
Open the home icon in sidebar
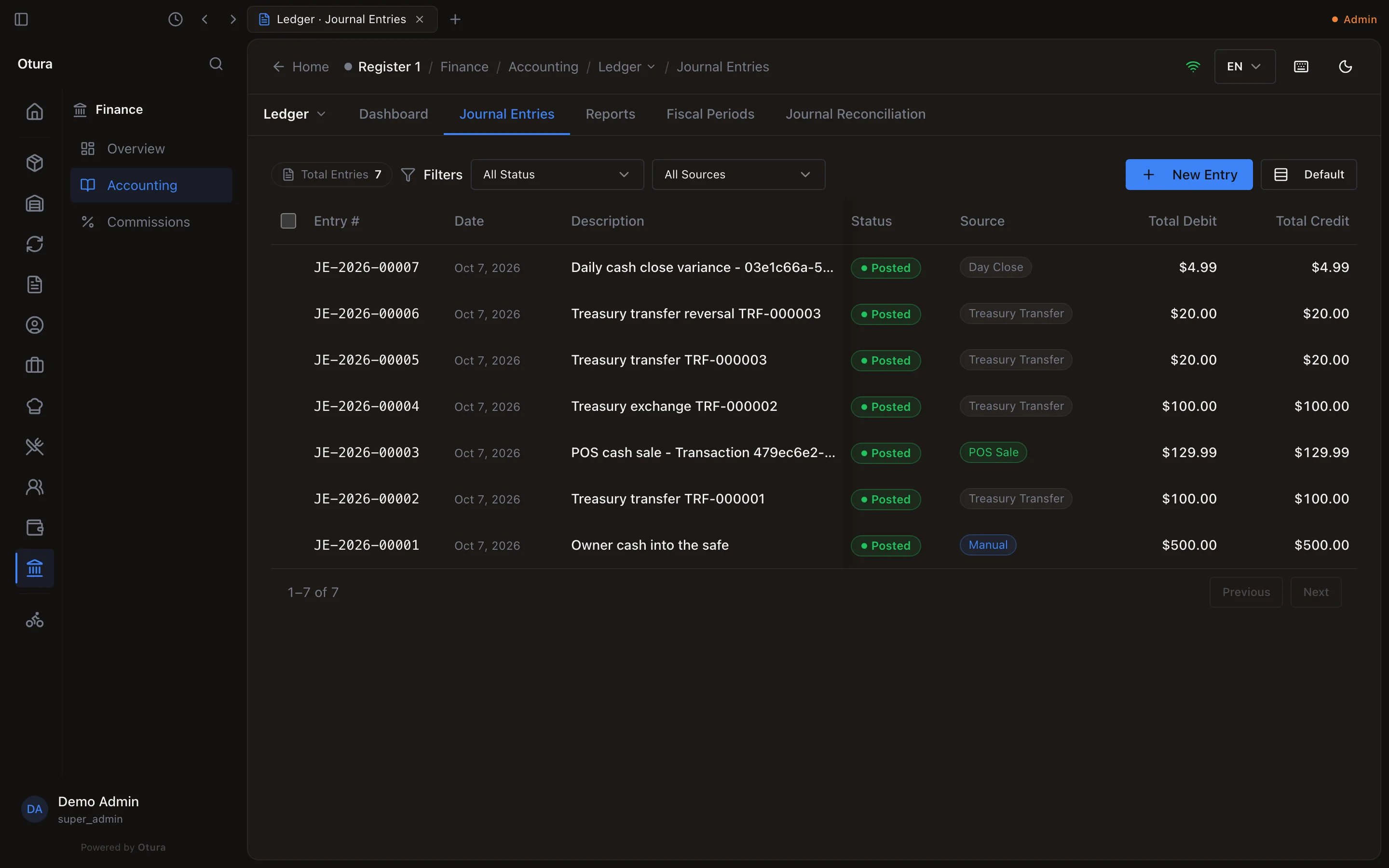tap(34, 111)
